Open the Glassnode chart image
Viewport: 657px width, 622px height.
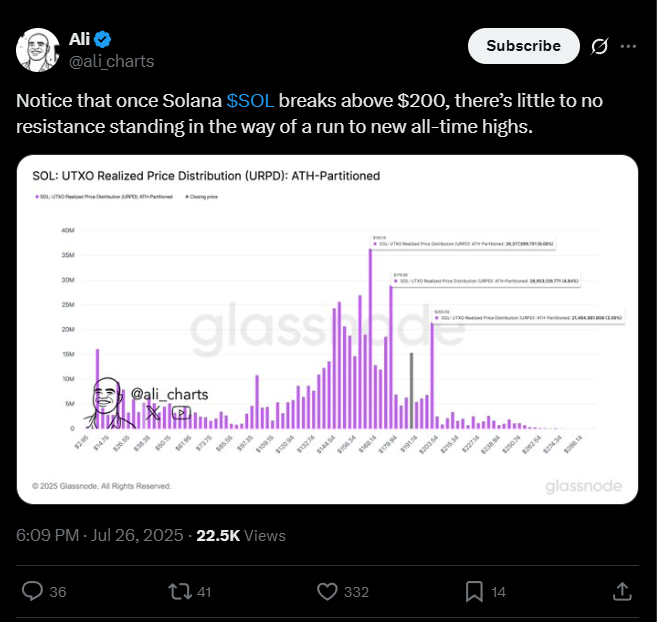point(327,329)
